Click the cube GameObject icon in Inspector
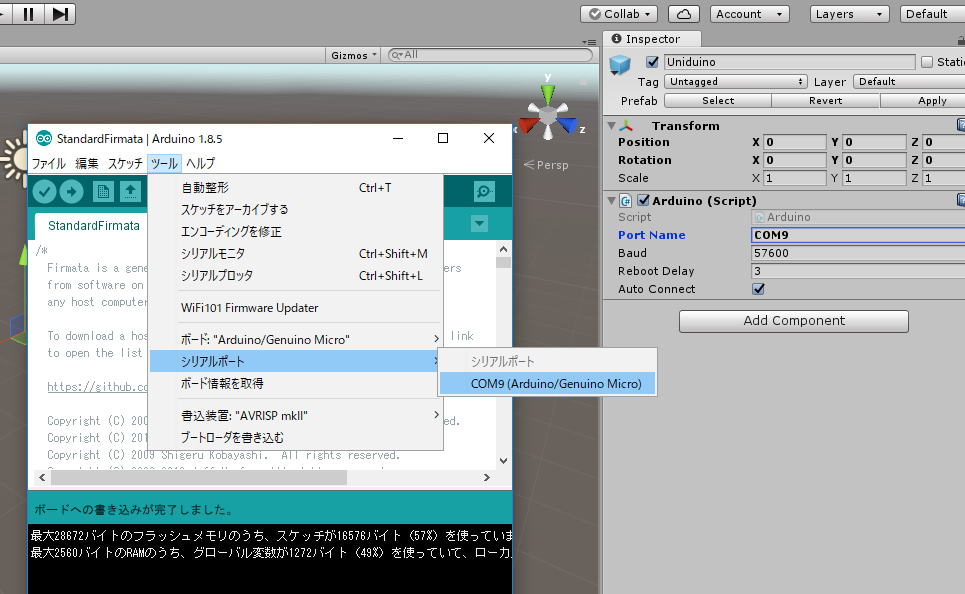Screen dimensions: 965x594 pyautogui.click(x=620, y=64)
